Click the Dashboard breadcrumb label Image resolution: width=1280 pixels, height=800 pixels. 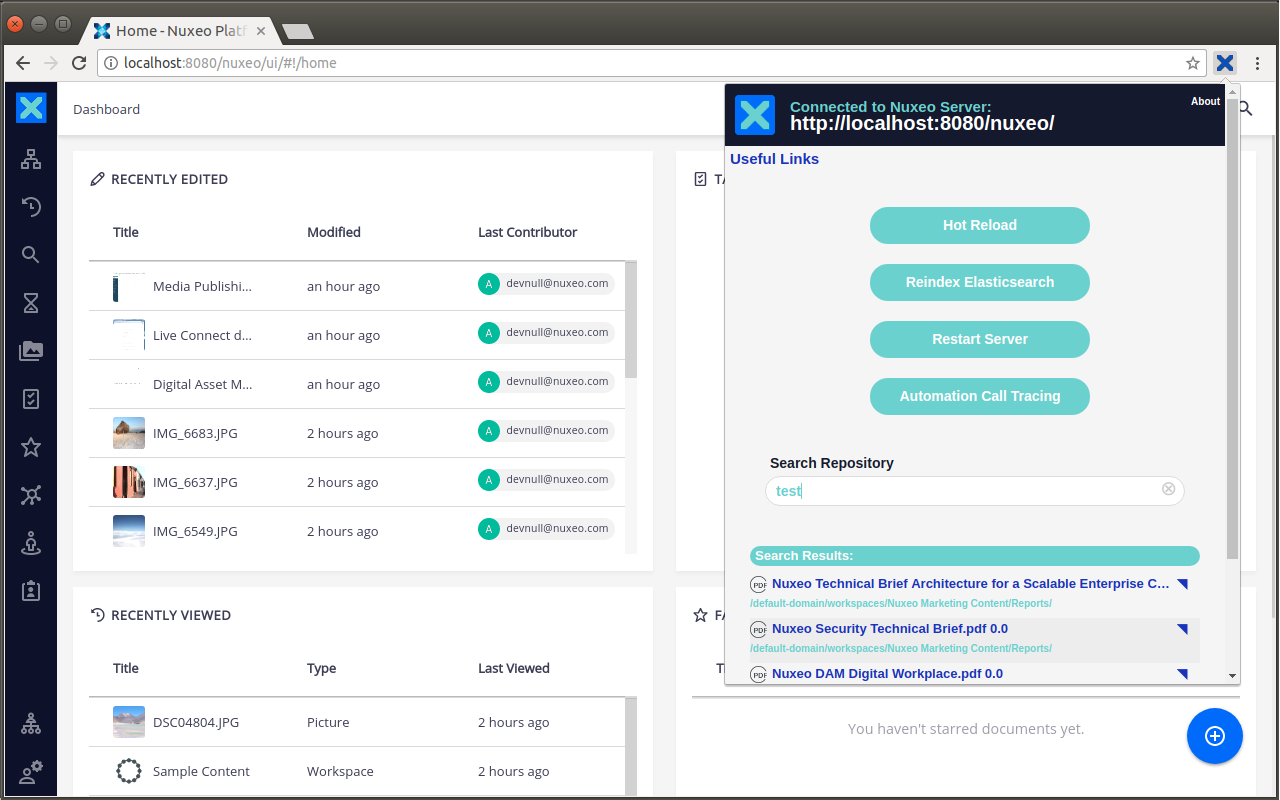[106, 109]
